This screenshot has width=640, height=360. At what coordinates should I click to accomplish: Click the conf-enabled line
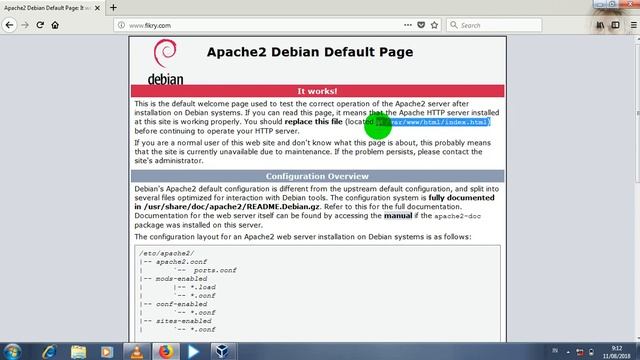[181, 304]
